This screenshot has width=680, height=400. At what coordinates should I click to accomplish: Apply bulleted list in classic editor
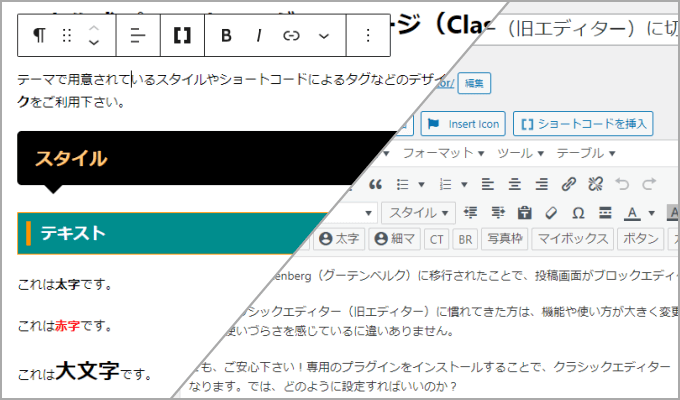(403, 184)
